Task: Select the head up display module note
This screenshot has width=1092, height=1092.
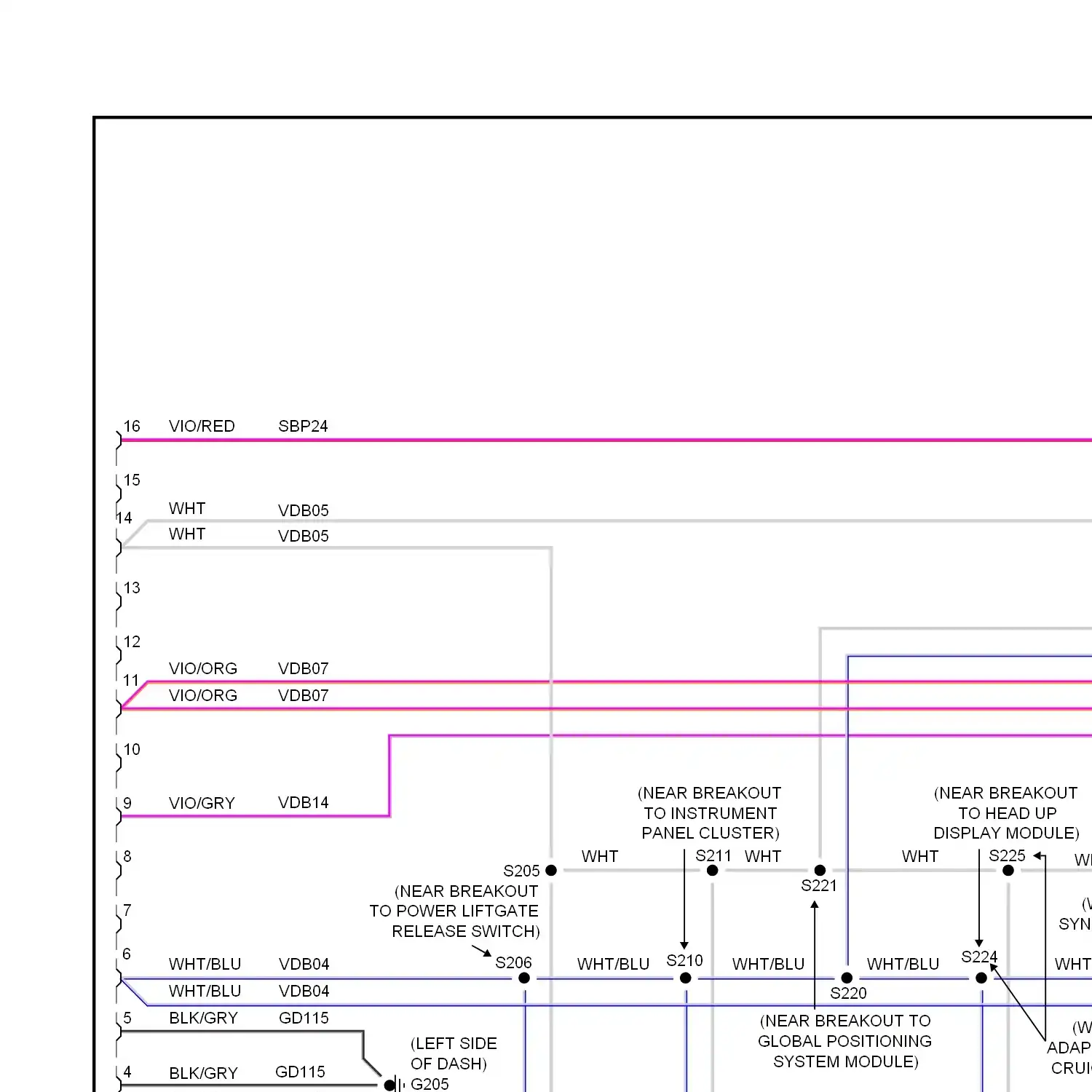Action: tap(1006, 812)
